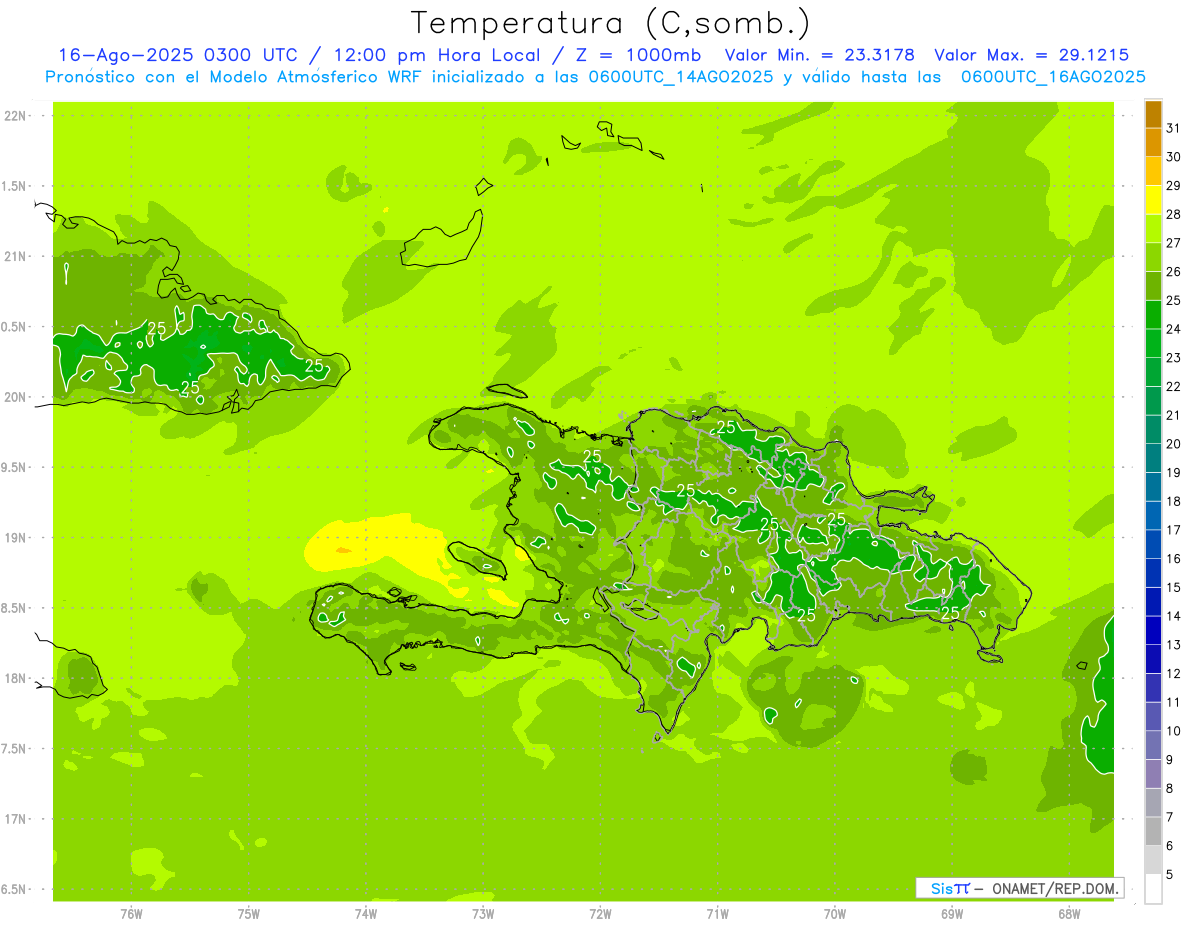Click the '21N' latitude axis label
This screenshot has height=927, width=1200.
pyautogui.click(x=14, y=256)
